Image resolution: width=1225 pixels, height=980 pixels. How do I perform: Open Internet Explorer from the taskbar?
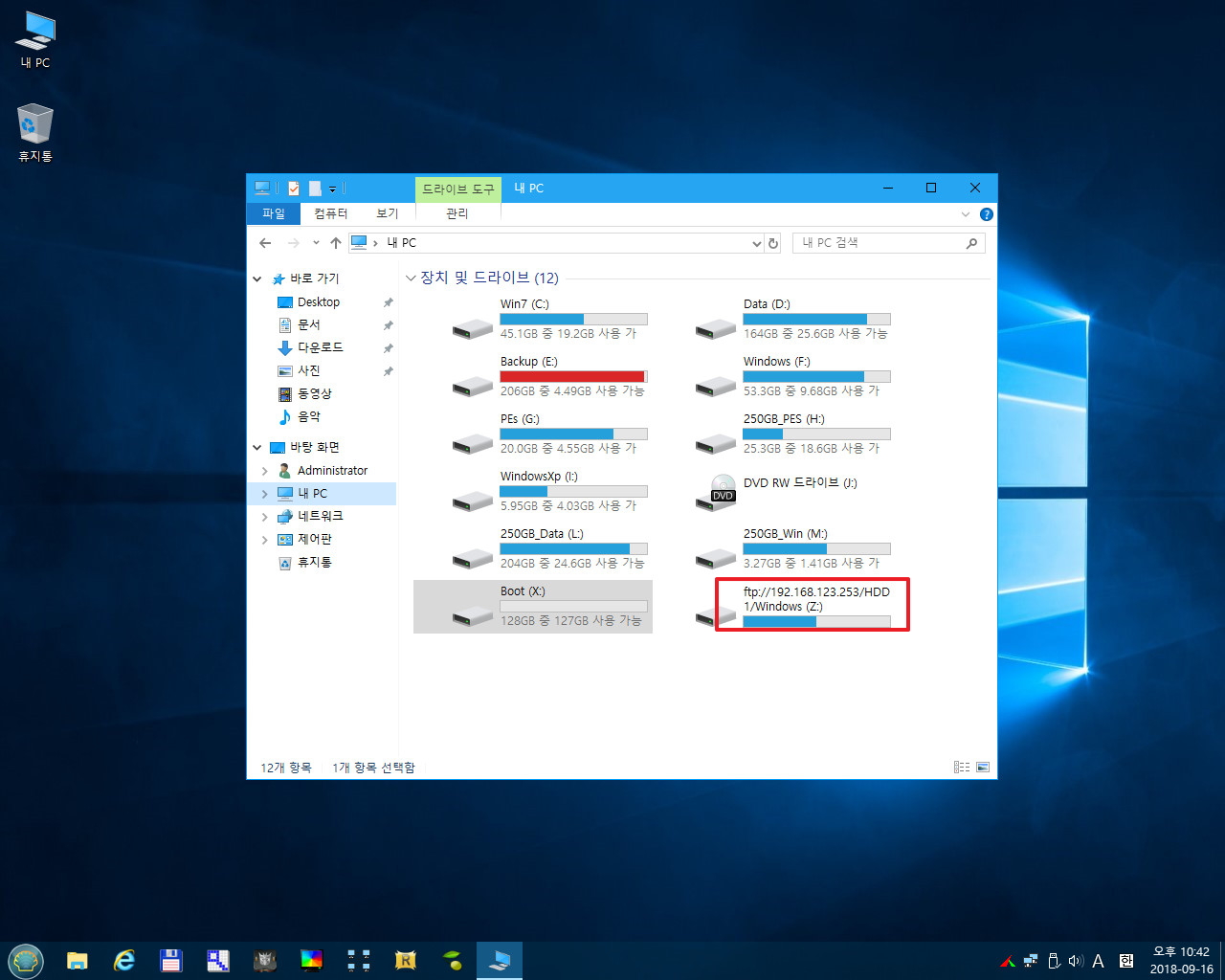124,960
